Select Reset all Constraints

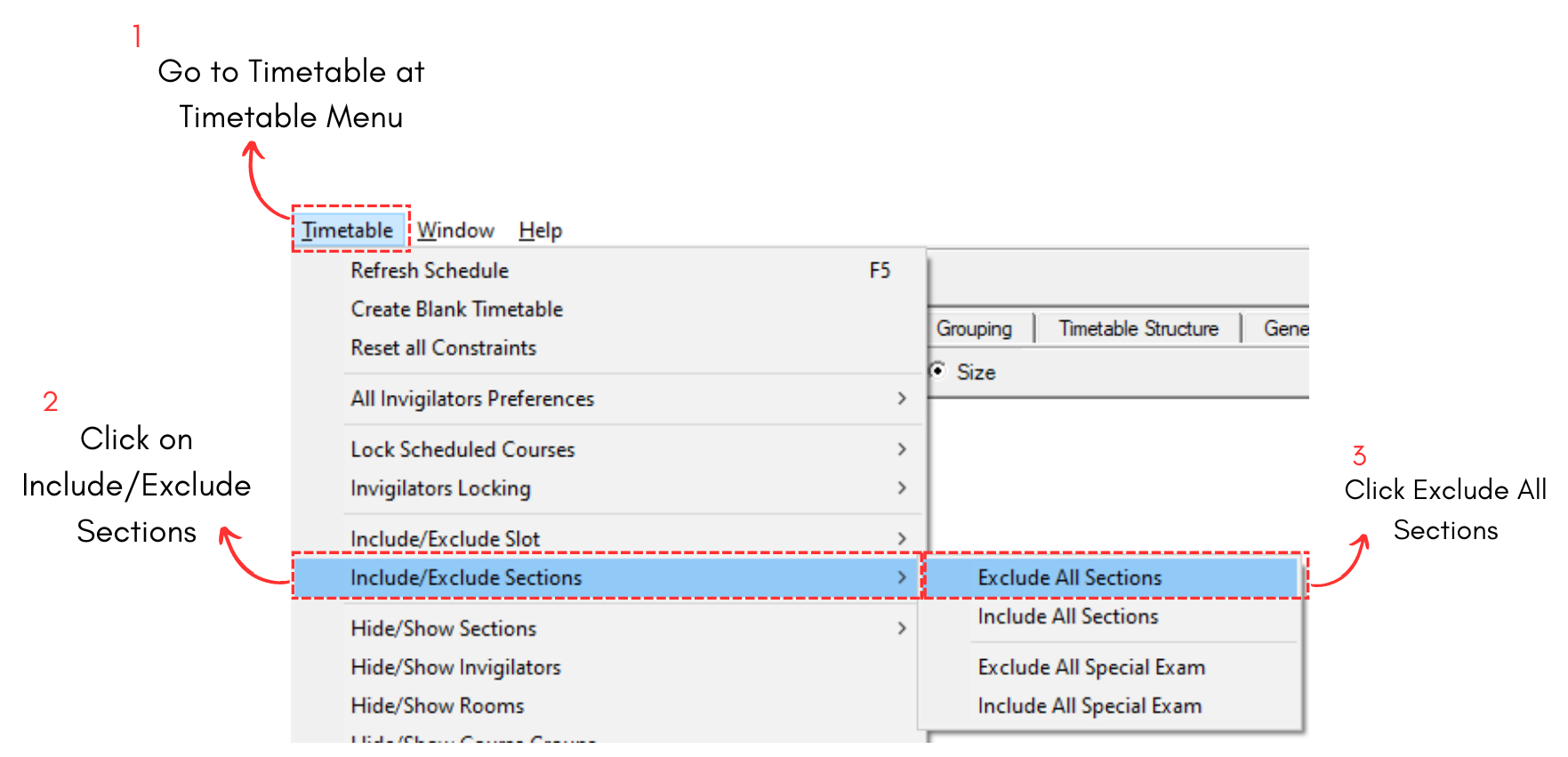tap(443, 347)
